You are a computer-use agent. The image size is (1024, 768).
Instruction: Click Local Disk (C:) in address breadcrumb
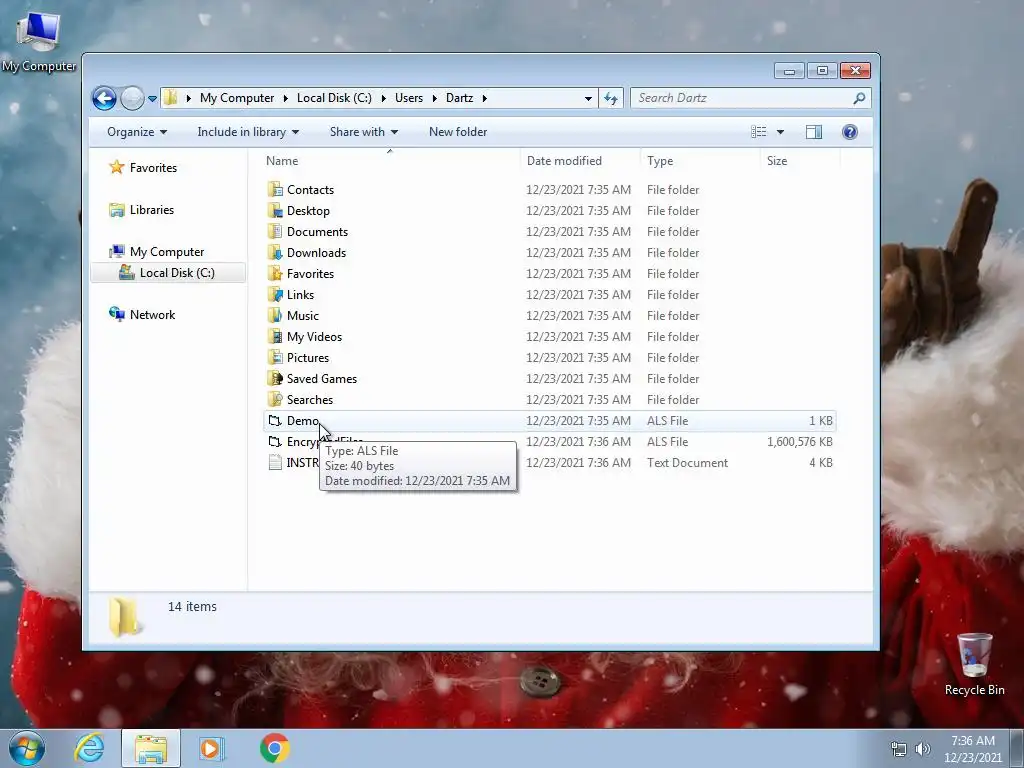click(334, 98)
